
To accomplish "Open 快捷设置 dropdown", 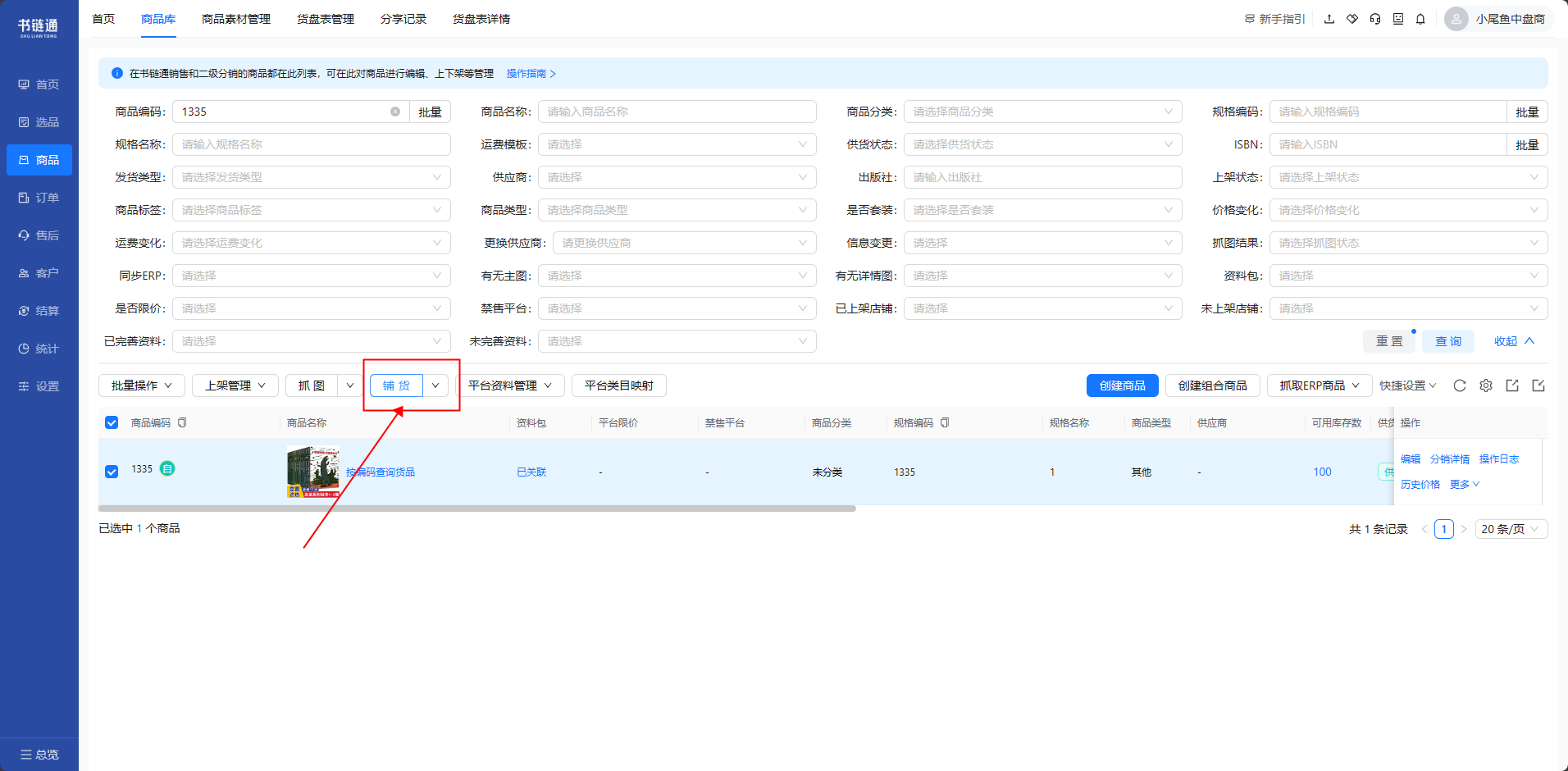I will [x=1408, y=385].
